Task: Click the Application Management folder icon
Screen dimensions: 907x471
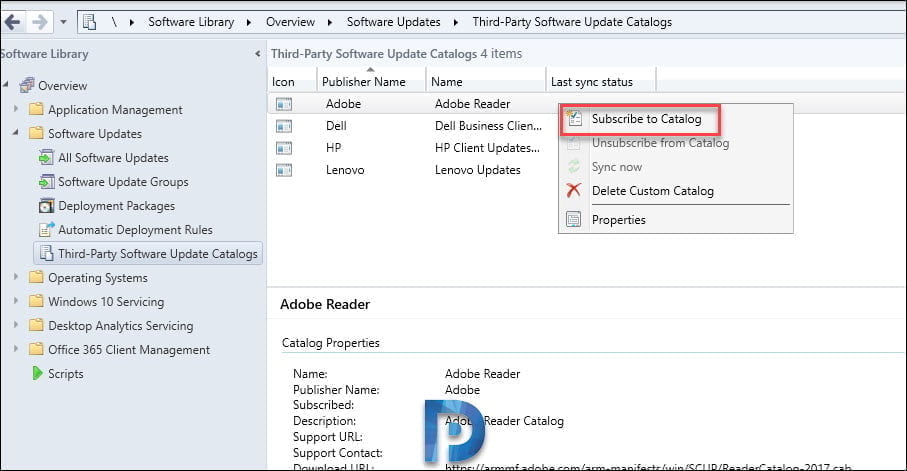Action: coord(36,109)
